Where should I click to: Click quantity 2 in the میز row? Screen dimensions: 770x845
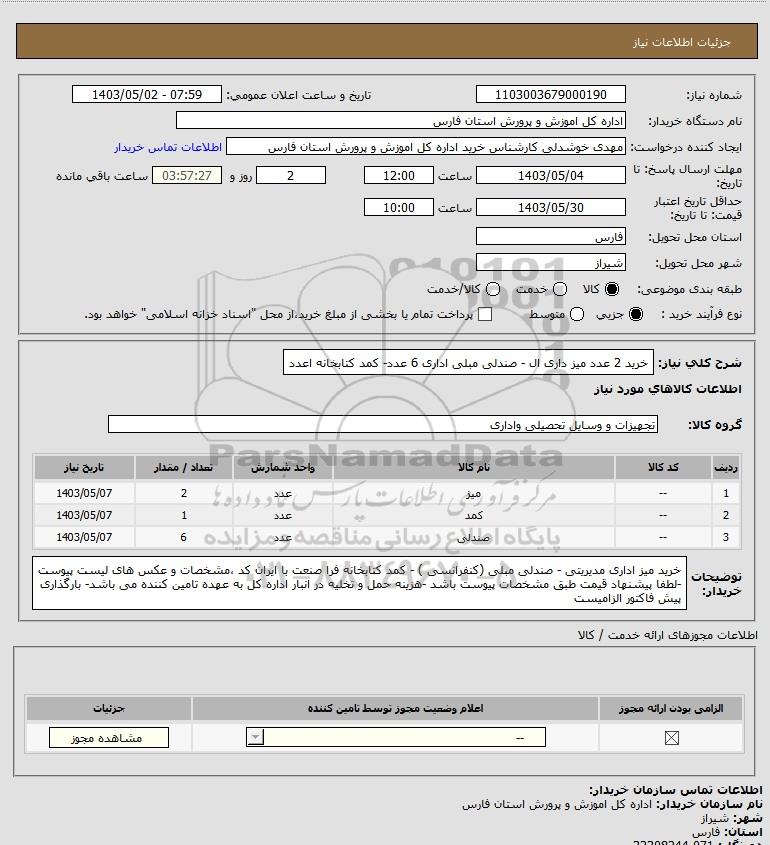coord(183,493)
